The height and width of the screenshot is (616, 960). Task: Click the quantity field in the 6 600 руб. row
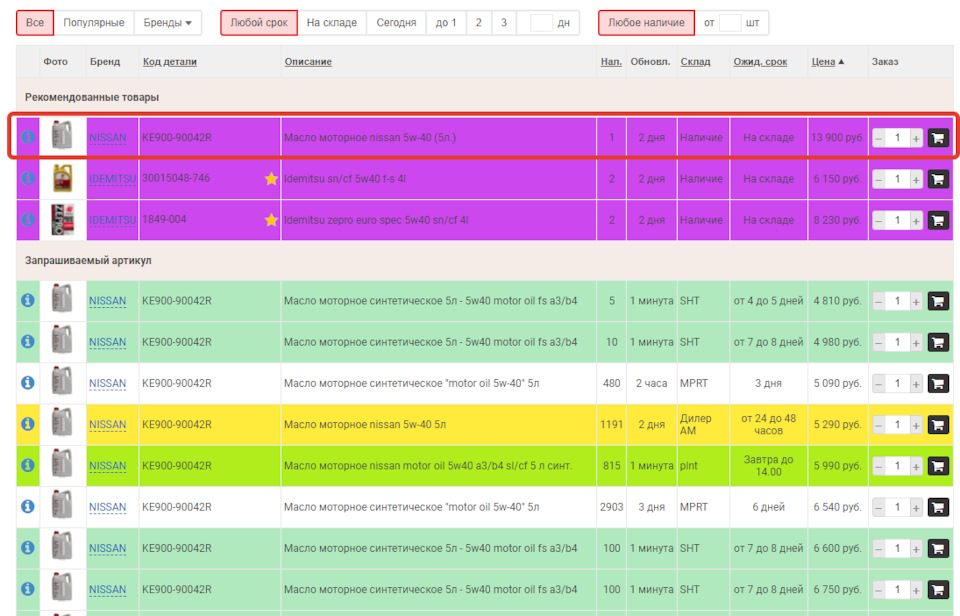898,548
